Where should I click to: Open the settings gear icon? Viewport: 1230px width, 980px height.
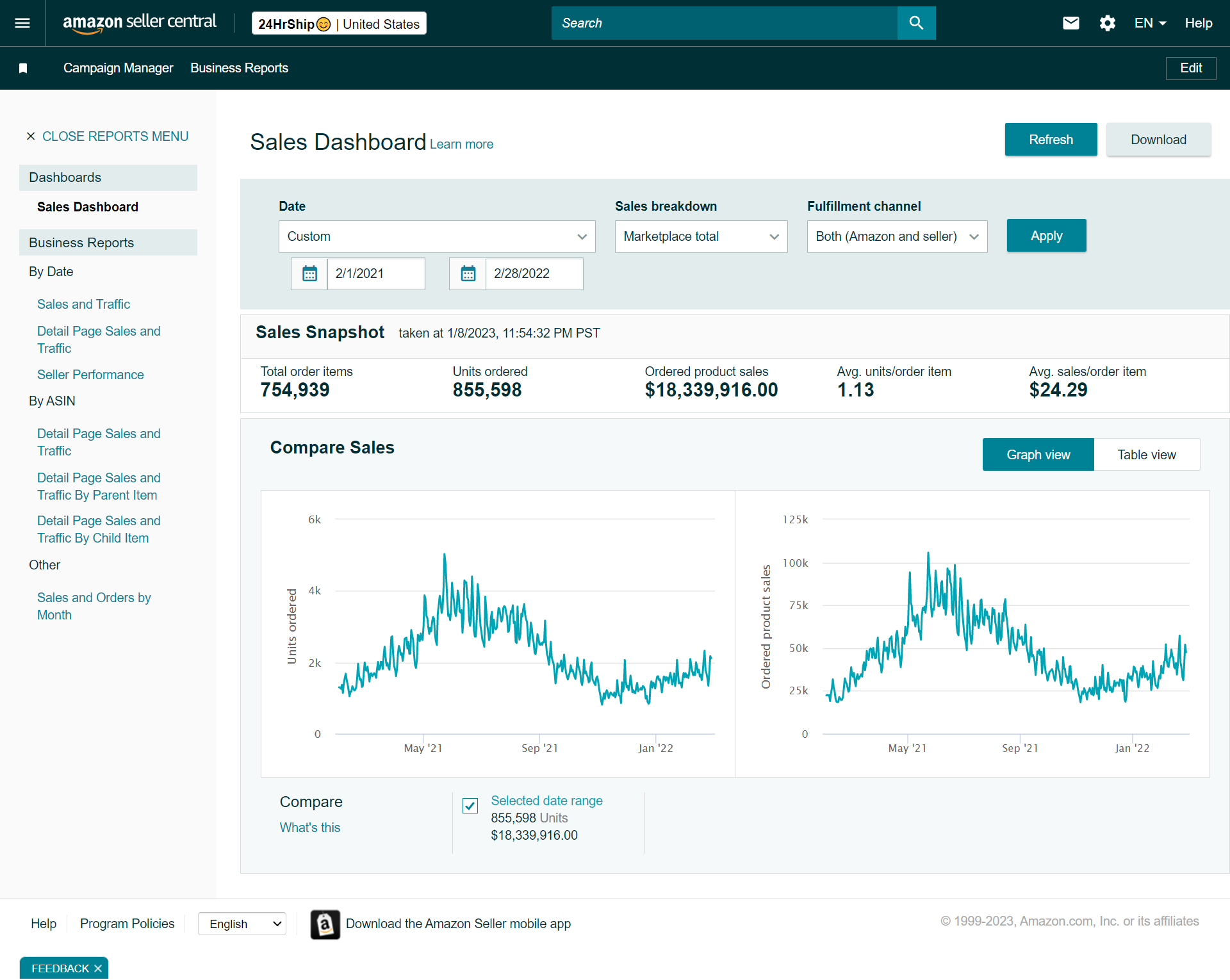[1108, 23]
